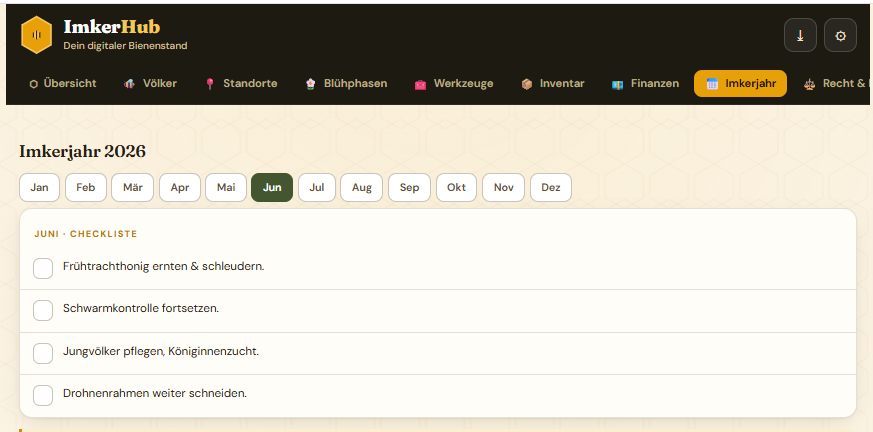
Task: Select the Mai month button
Action: pos(226,188)
